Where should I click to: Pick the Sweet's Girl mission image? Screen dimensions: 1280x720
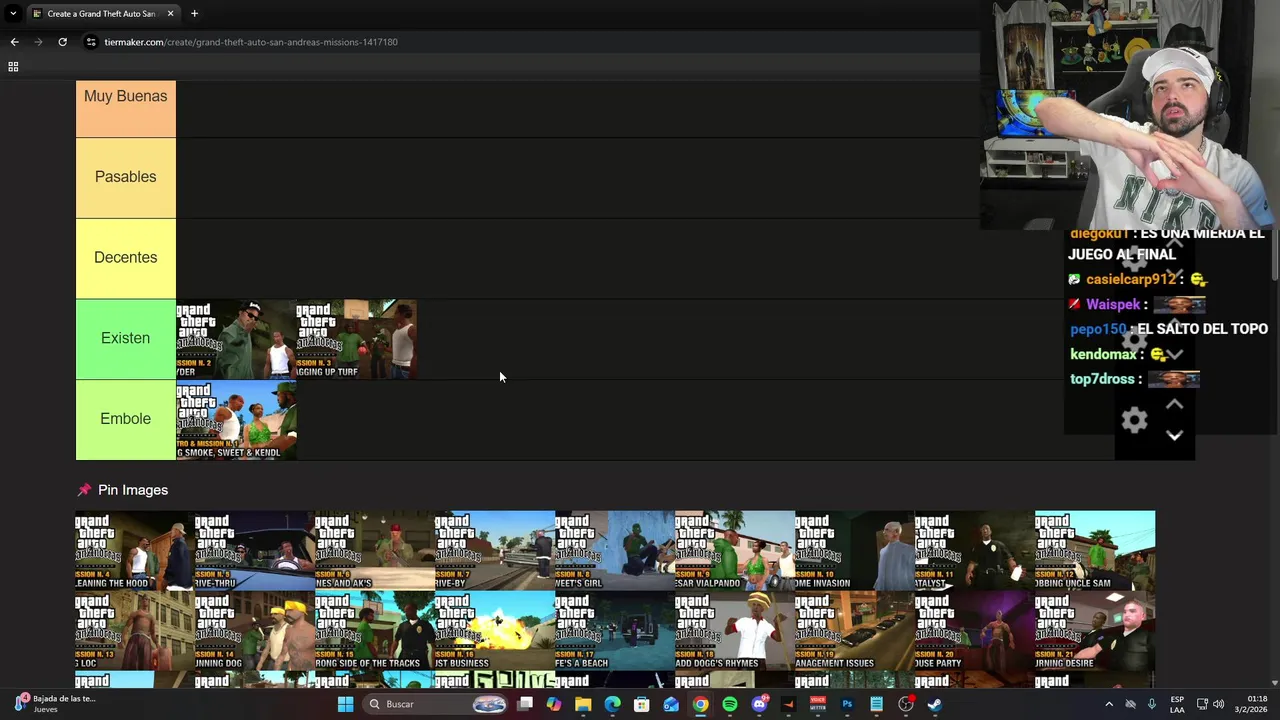coord(615,550)
